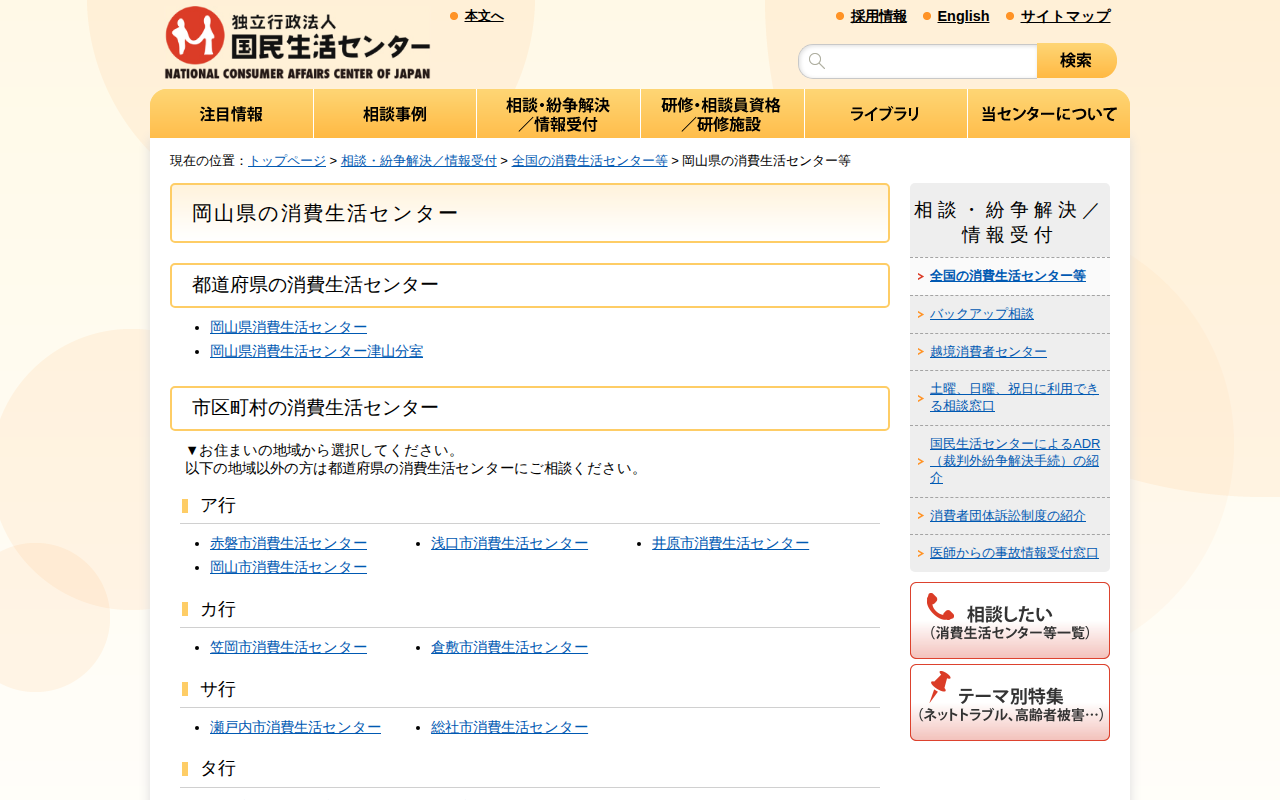Click breadcrumb link 相談・紛争解決／情報受付
The width and height of the screenshot is (1280, 800).
419,161
